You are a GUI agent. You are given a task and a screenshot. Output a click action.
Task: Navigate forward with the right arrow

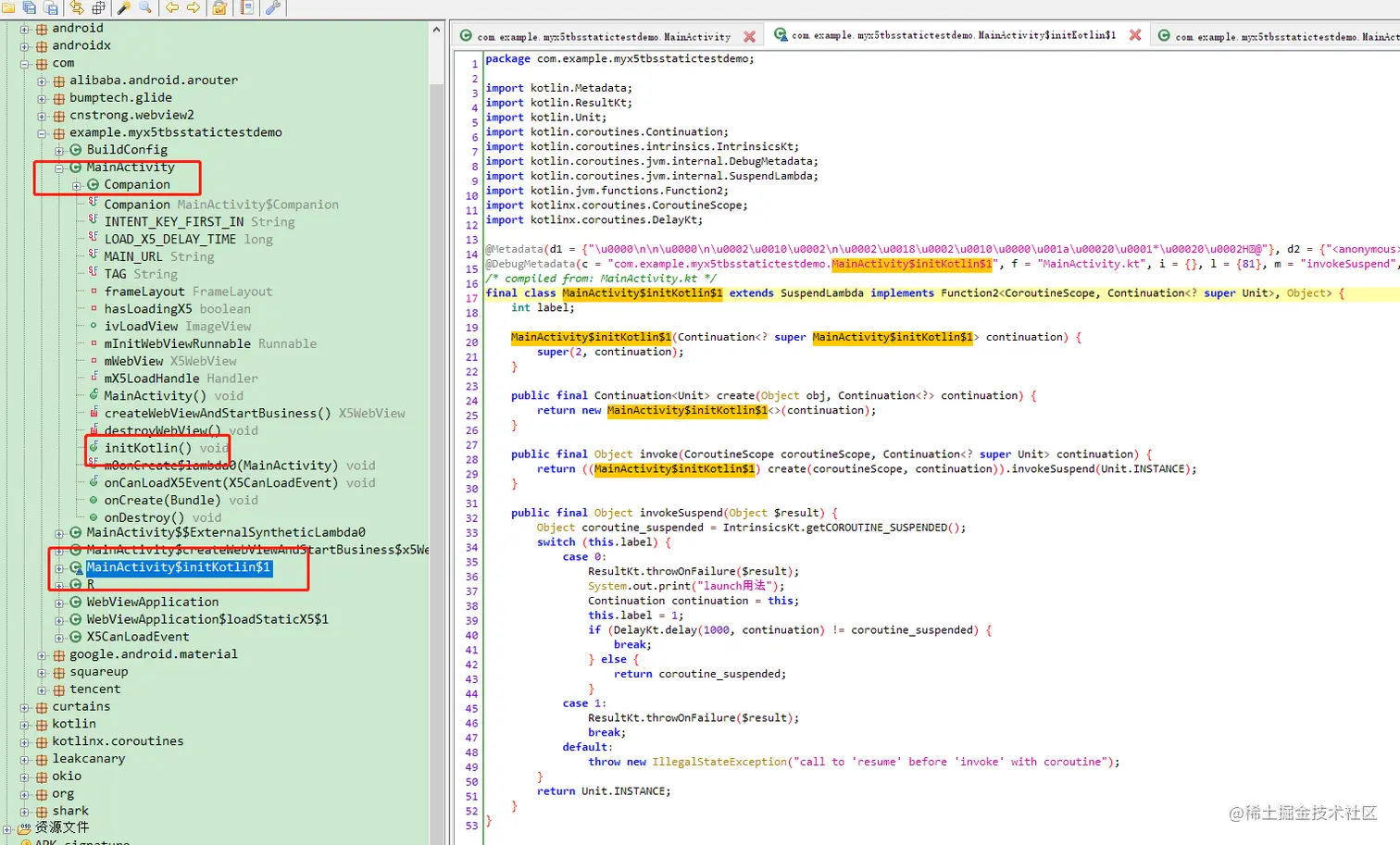[193, 7]
